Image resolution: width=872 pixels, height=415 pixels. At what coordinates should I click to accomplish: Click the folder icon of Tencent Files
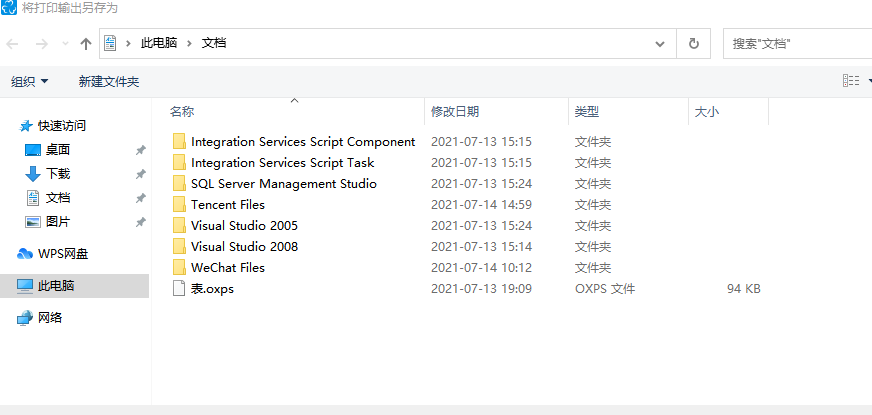tap(179, 205)
